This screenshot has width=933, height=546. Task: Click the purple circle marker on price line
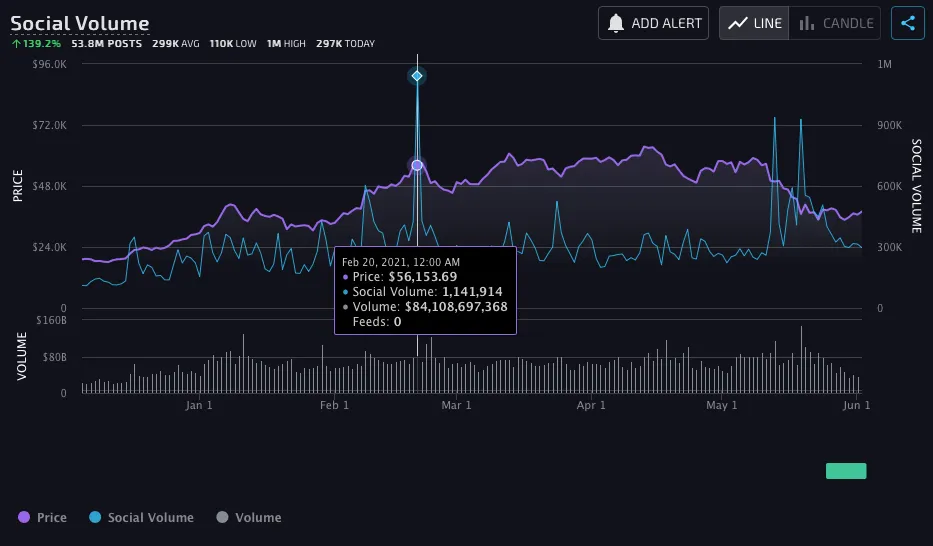pos(417,166)
